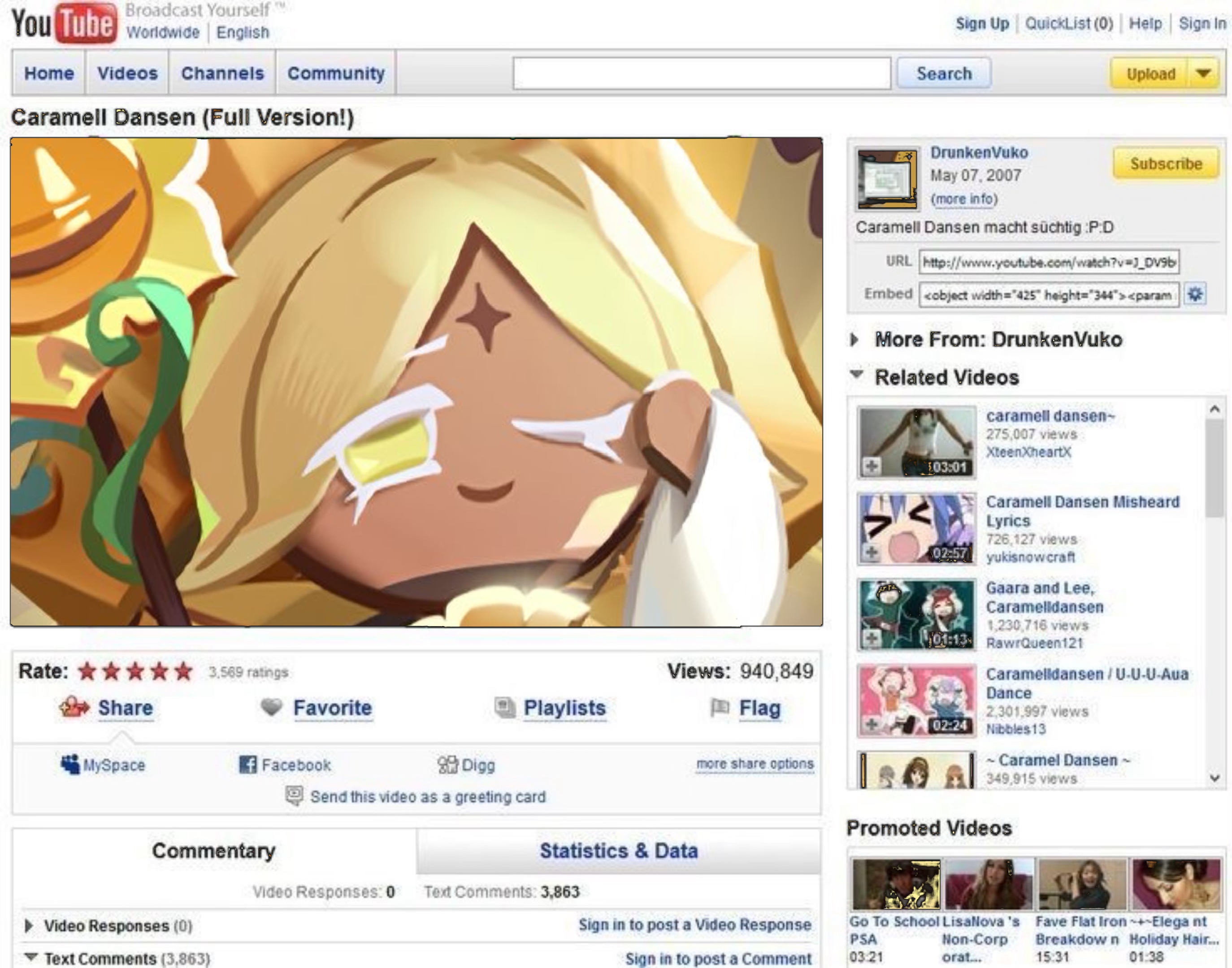Subscribe to DrunkenVuko
This screenshot has width=1232, height=968.
point(1166,164)
